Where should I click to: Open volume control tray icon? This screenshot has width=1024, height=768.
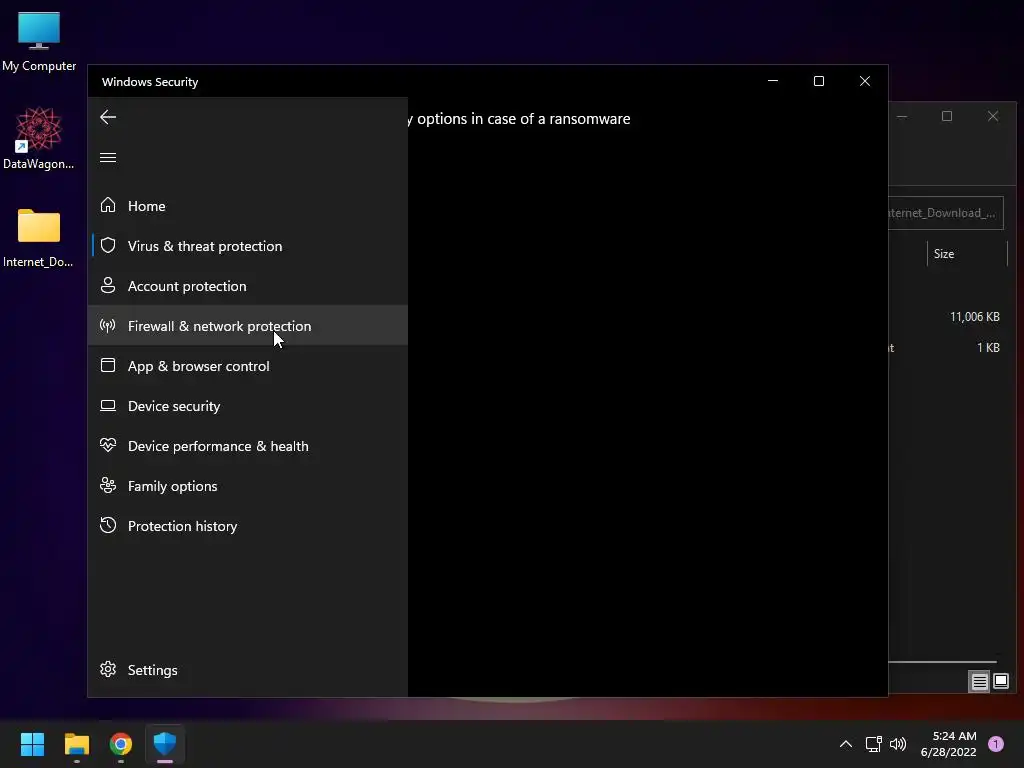point(898,744)
